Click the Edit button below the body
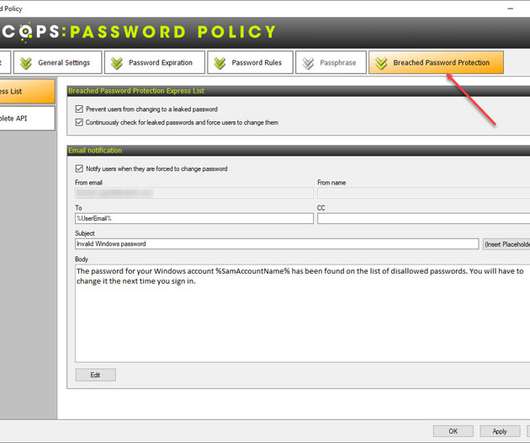The height and width of the screenshot is (443, 530). (x=95, y=375)
